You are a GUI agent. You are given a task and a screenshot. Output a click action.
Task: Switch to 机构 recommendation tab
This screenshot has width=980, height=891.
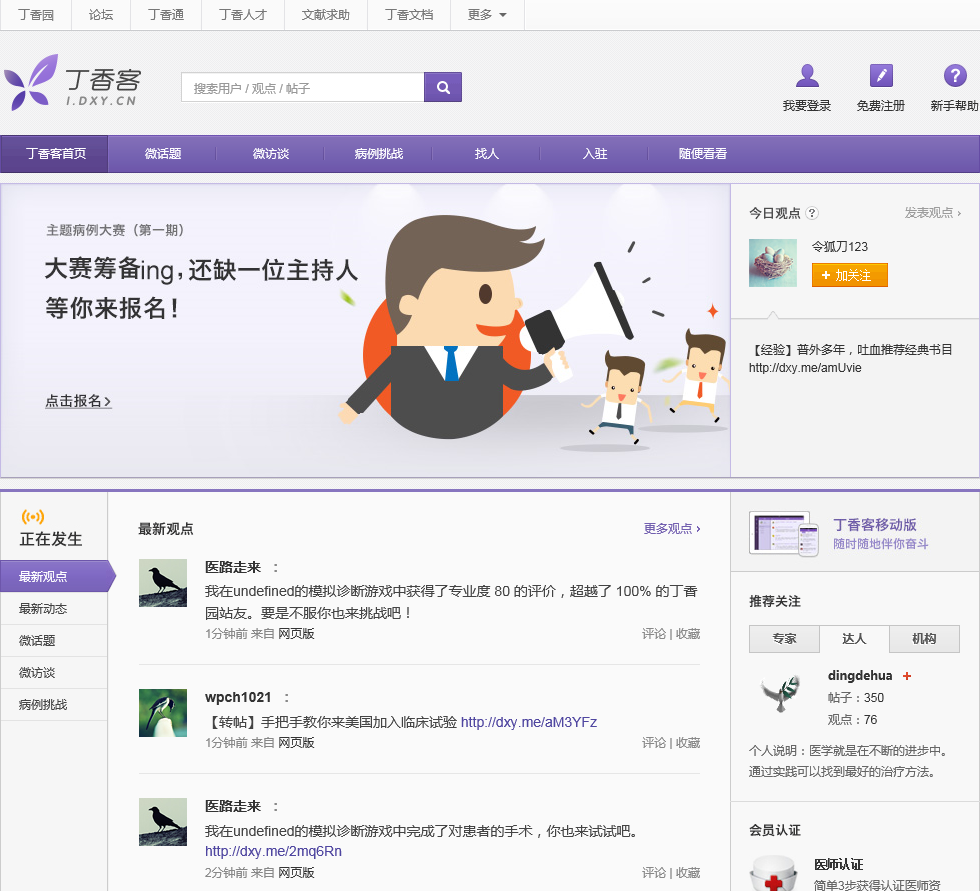point(924,639)
